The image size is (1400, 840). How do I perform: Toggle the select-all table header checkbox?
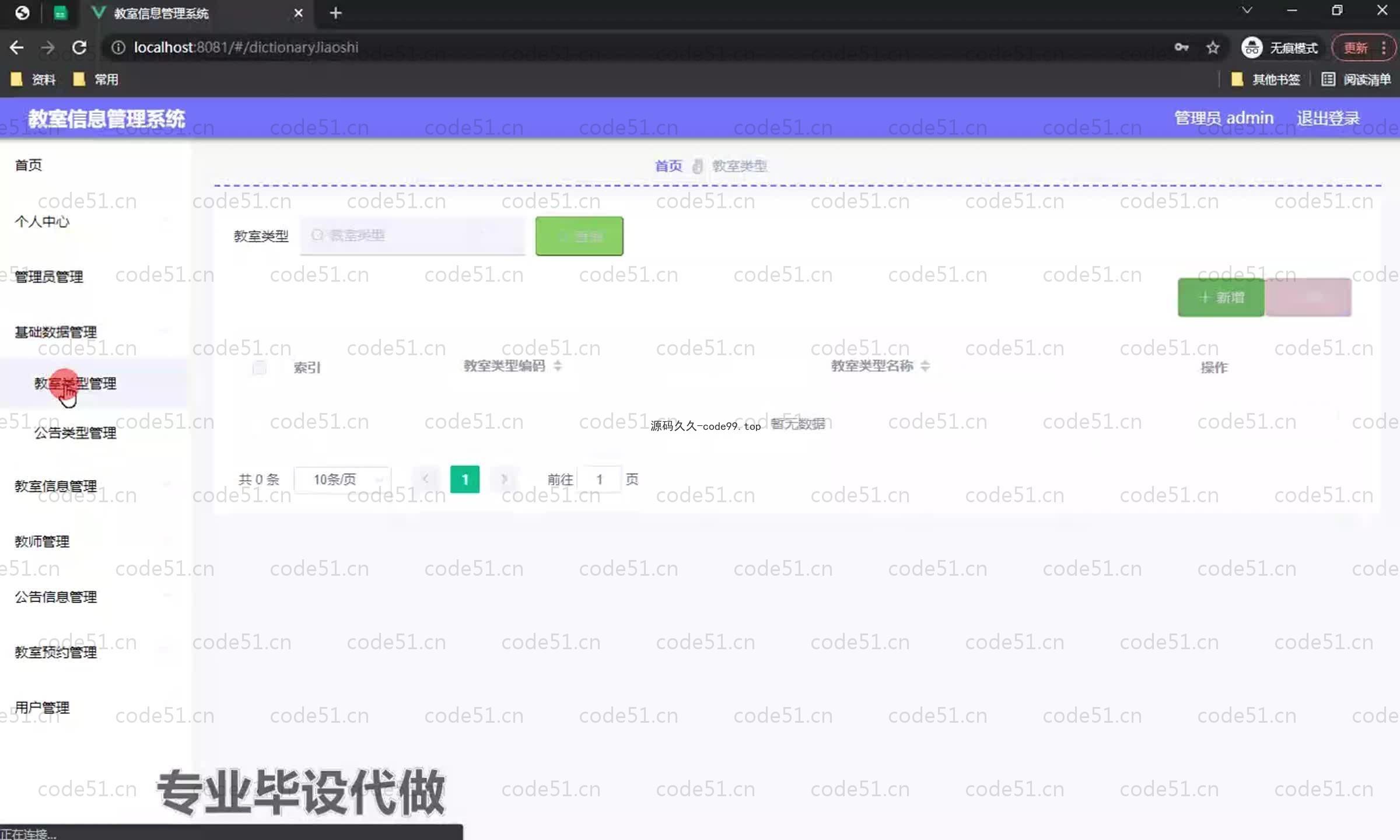(259, 367)
